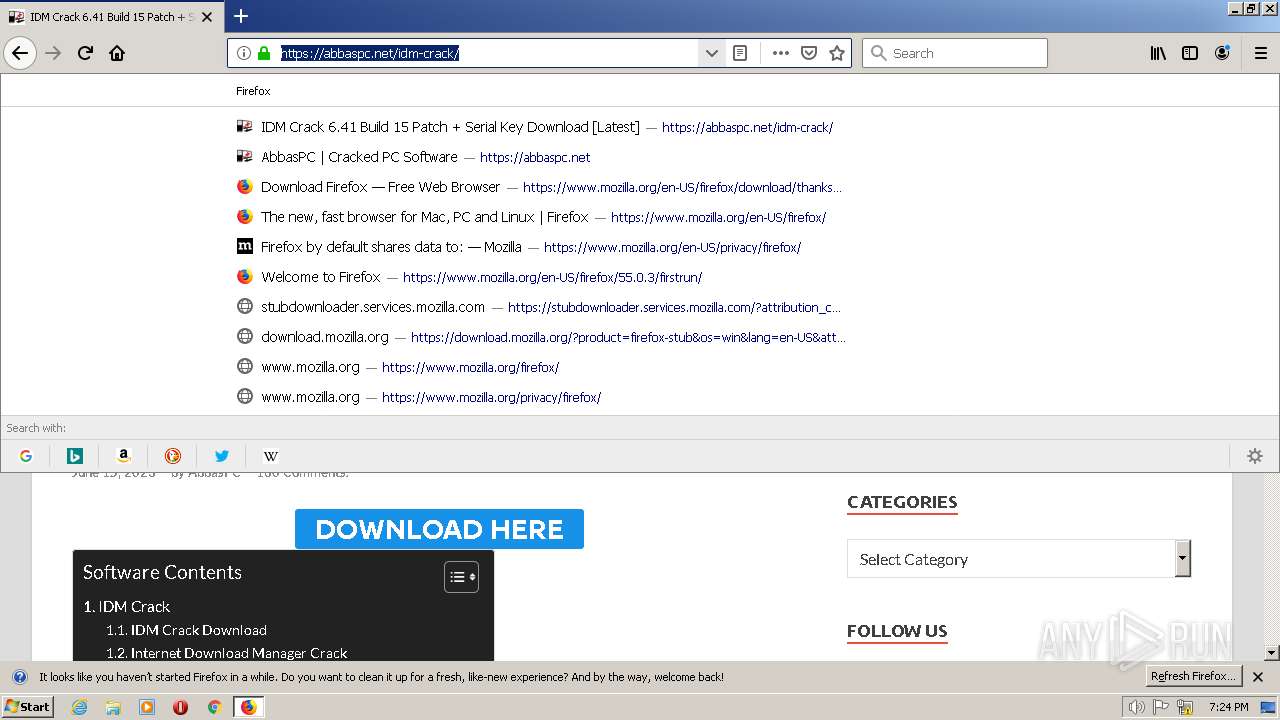Search with Google one-off icon
The height and width of the screenshot is (720, 1280).
click(26, 456)
